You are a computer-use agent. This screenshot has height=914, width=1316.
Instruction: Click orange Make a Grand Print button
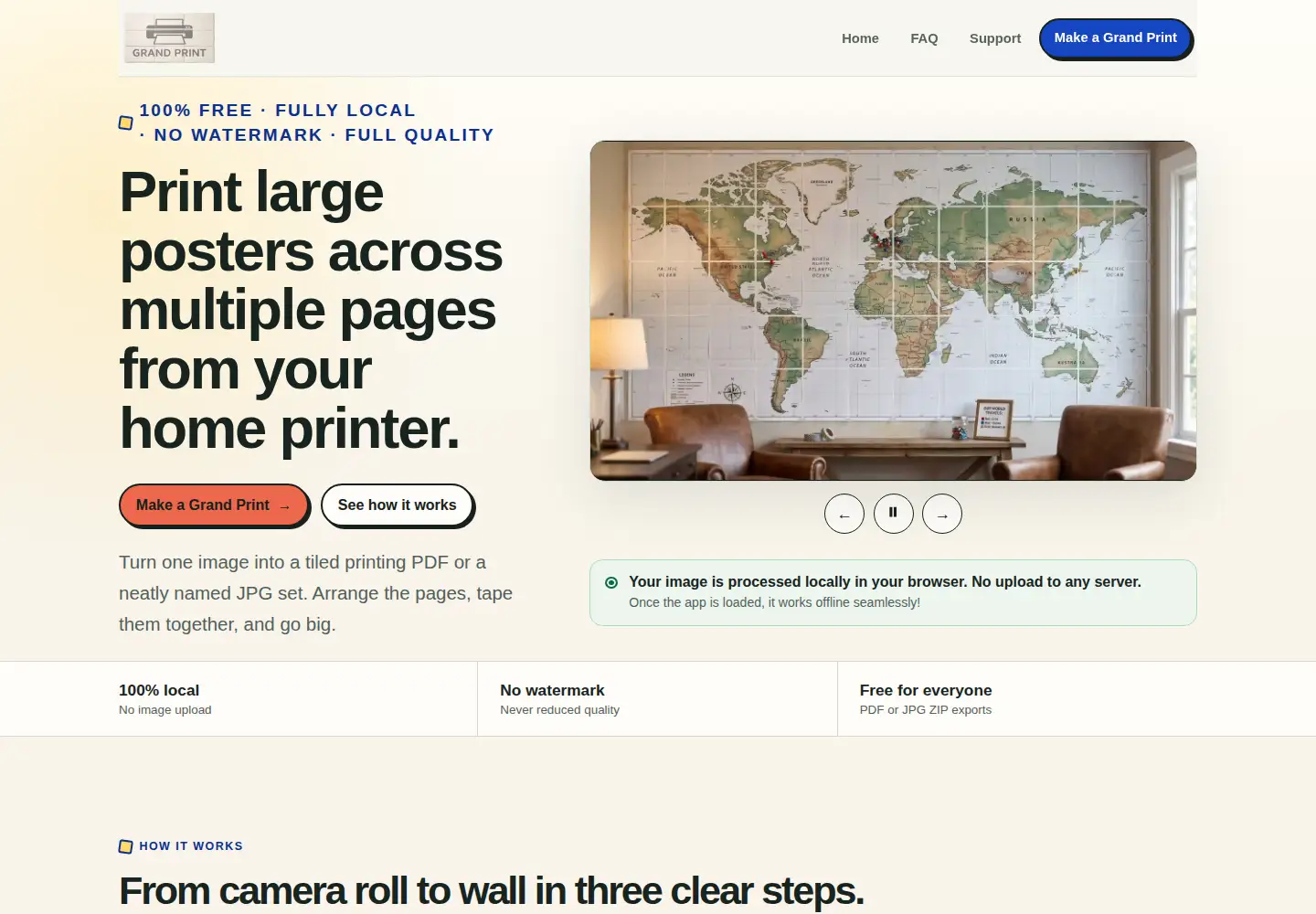tap(214, 505)
